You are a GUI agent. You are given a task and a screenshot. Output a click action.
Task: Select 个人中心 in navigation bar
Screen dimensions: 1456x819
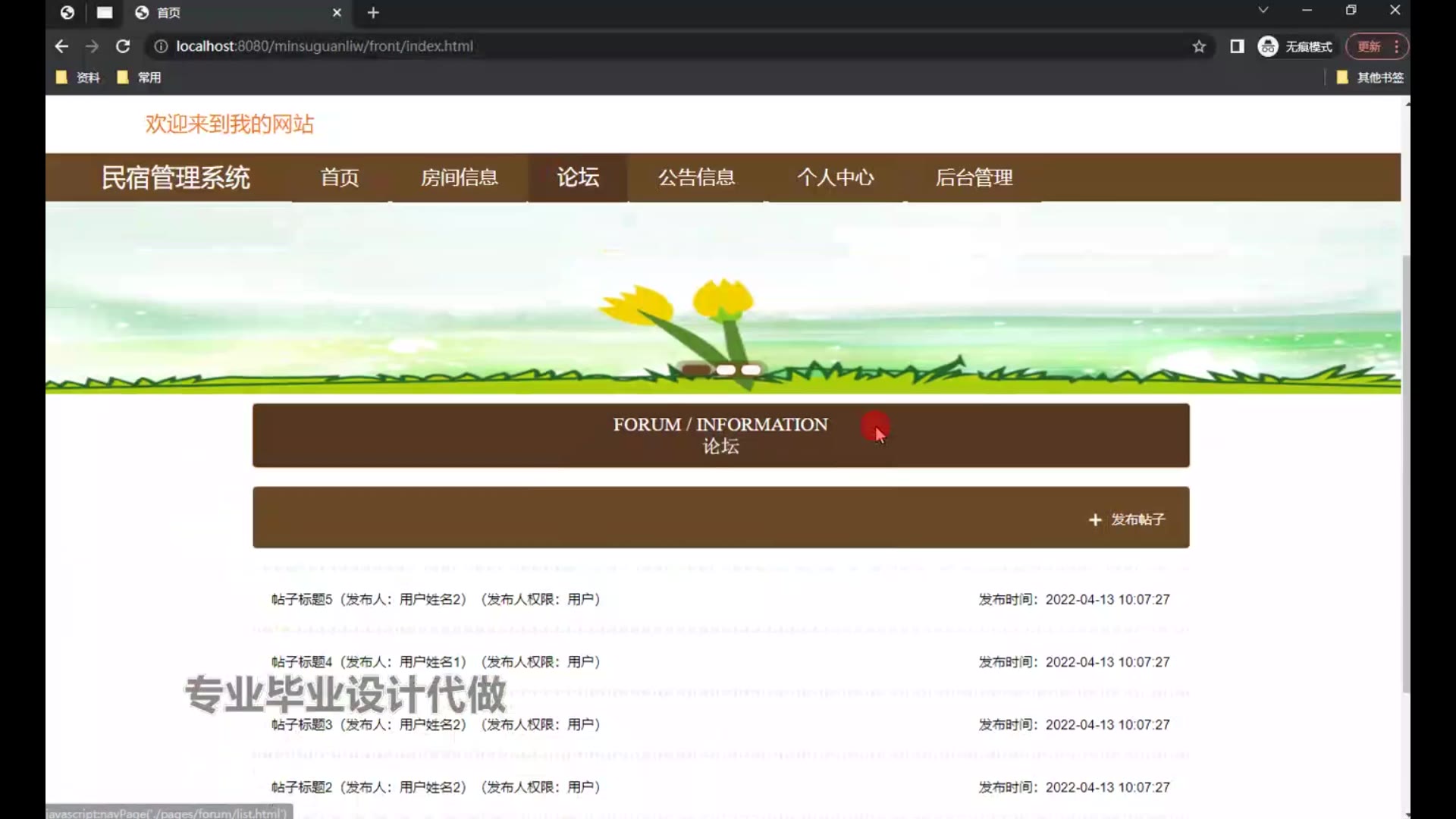coord(835,177)
